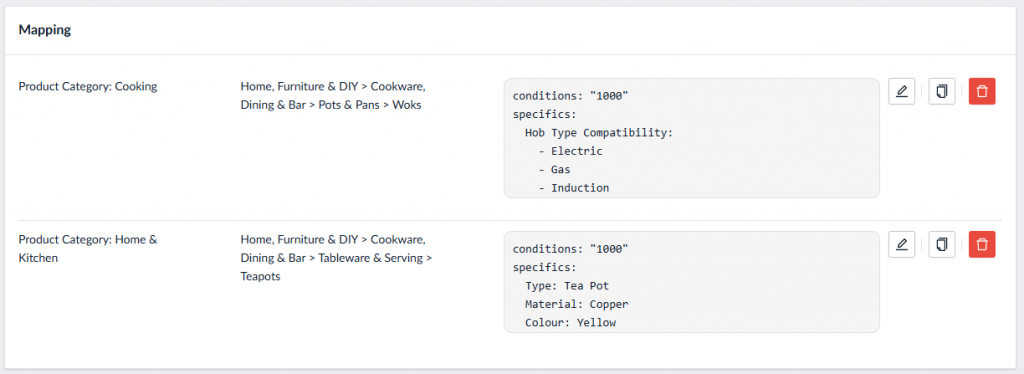Click the Induction list entry

pos(573,188)
